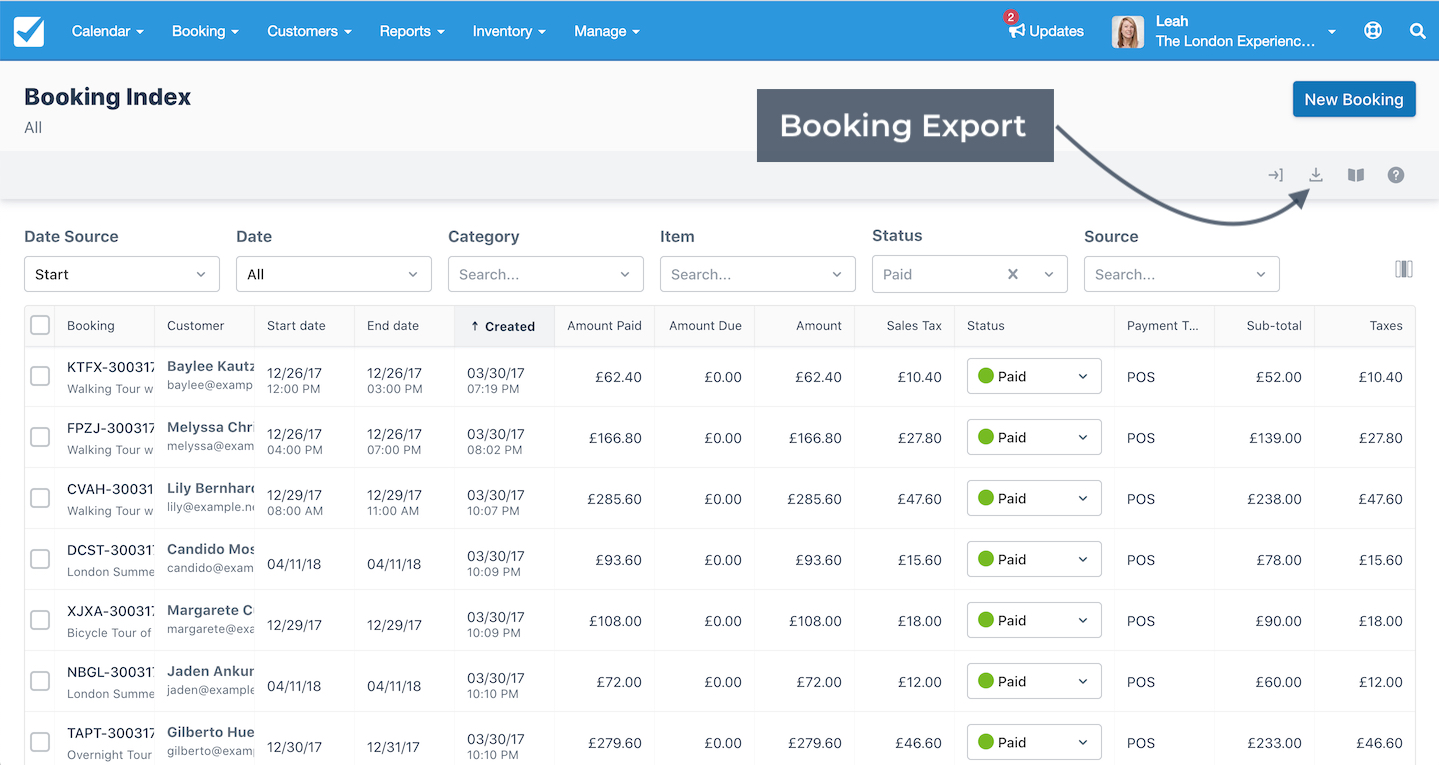
Task: Open the Updates megaphone notifications
Action: (1046, 31)
